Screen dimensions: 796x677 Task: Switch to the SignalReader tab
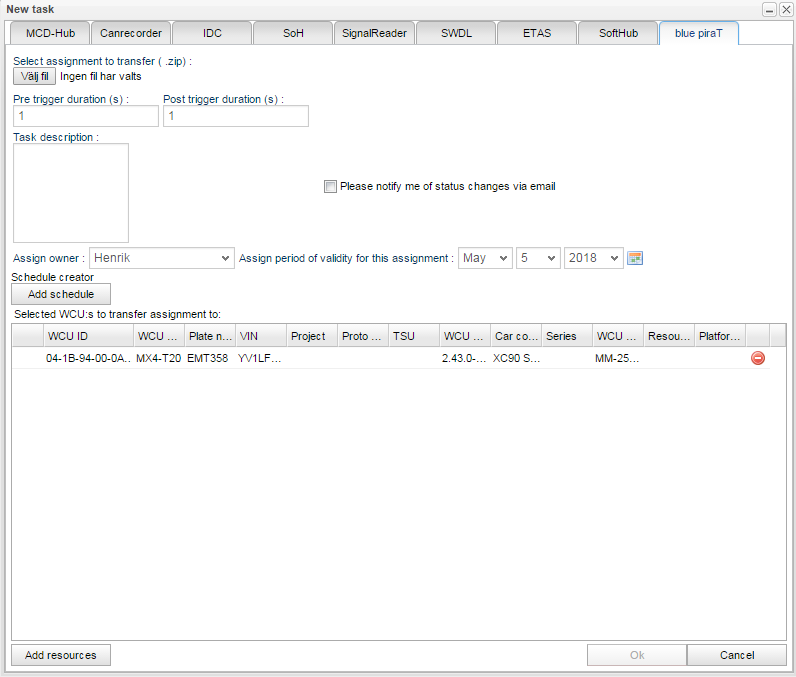(374, 33)
